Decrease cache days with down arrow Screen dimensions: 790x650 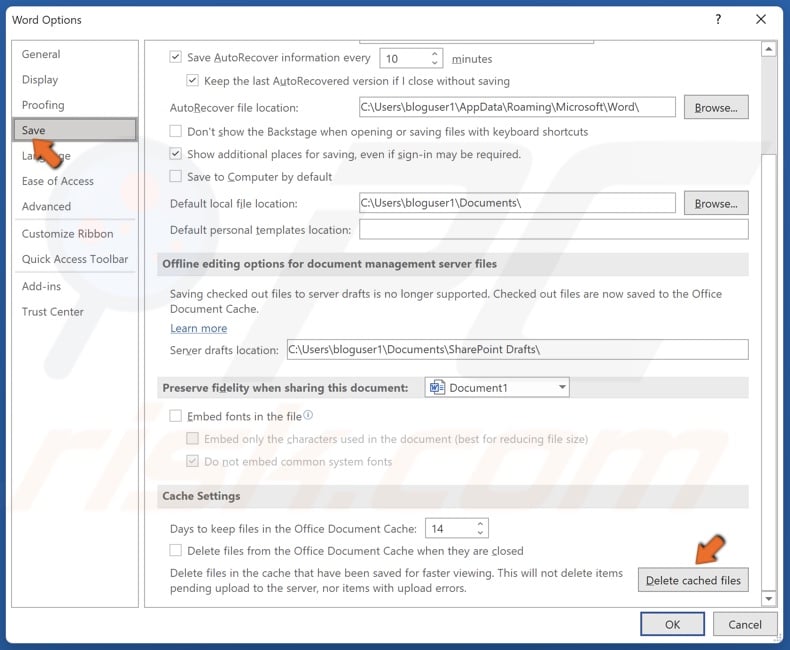(480, 533)
